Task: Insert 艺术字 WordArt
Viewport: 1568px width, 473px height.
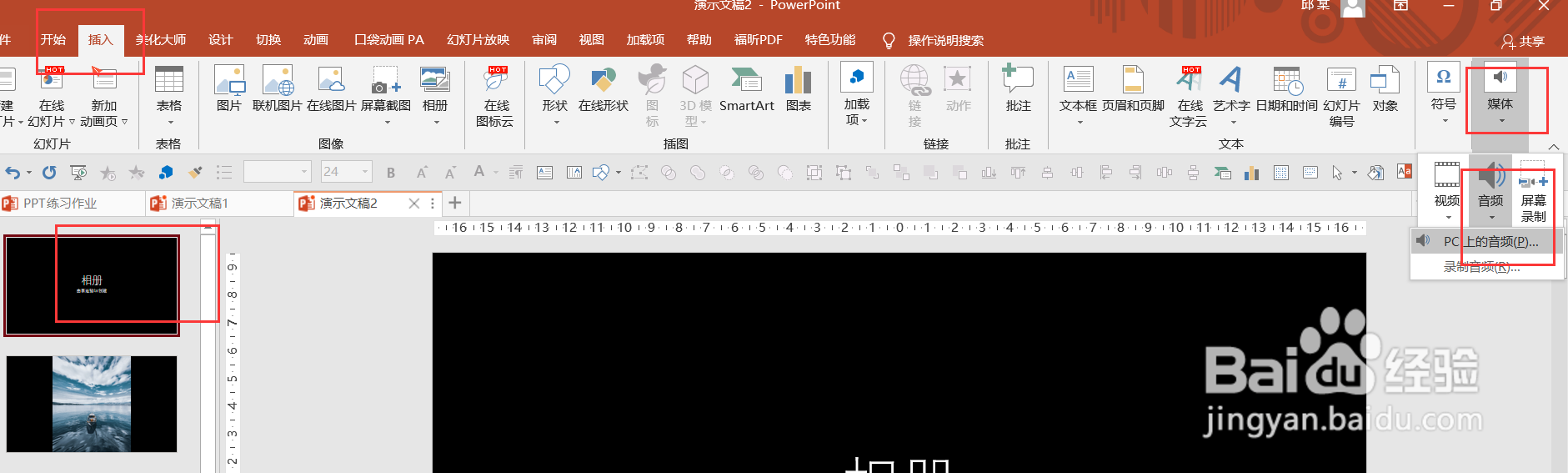Action: 1231,94
